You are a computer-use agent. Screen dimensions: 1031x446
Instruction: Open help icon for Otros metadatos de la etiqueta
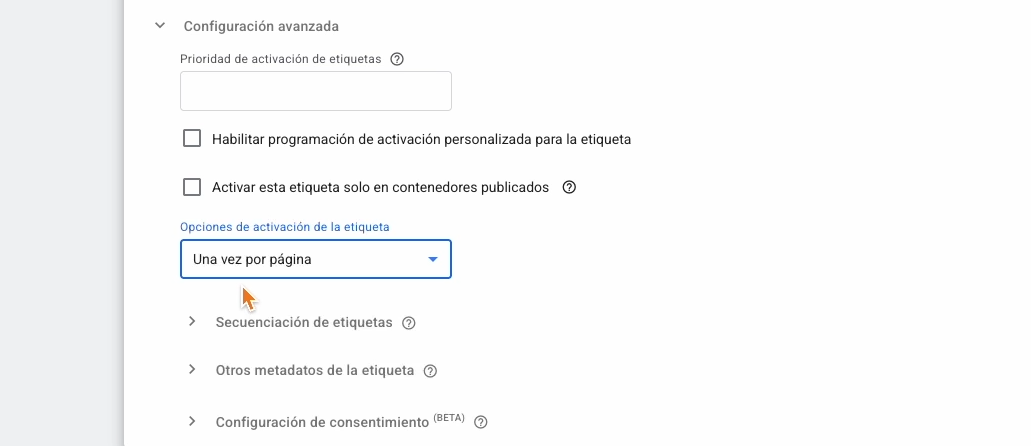tap(430, 371)
